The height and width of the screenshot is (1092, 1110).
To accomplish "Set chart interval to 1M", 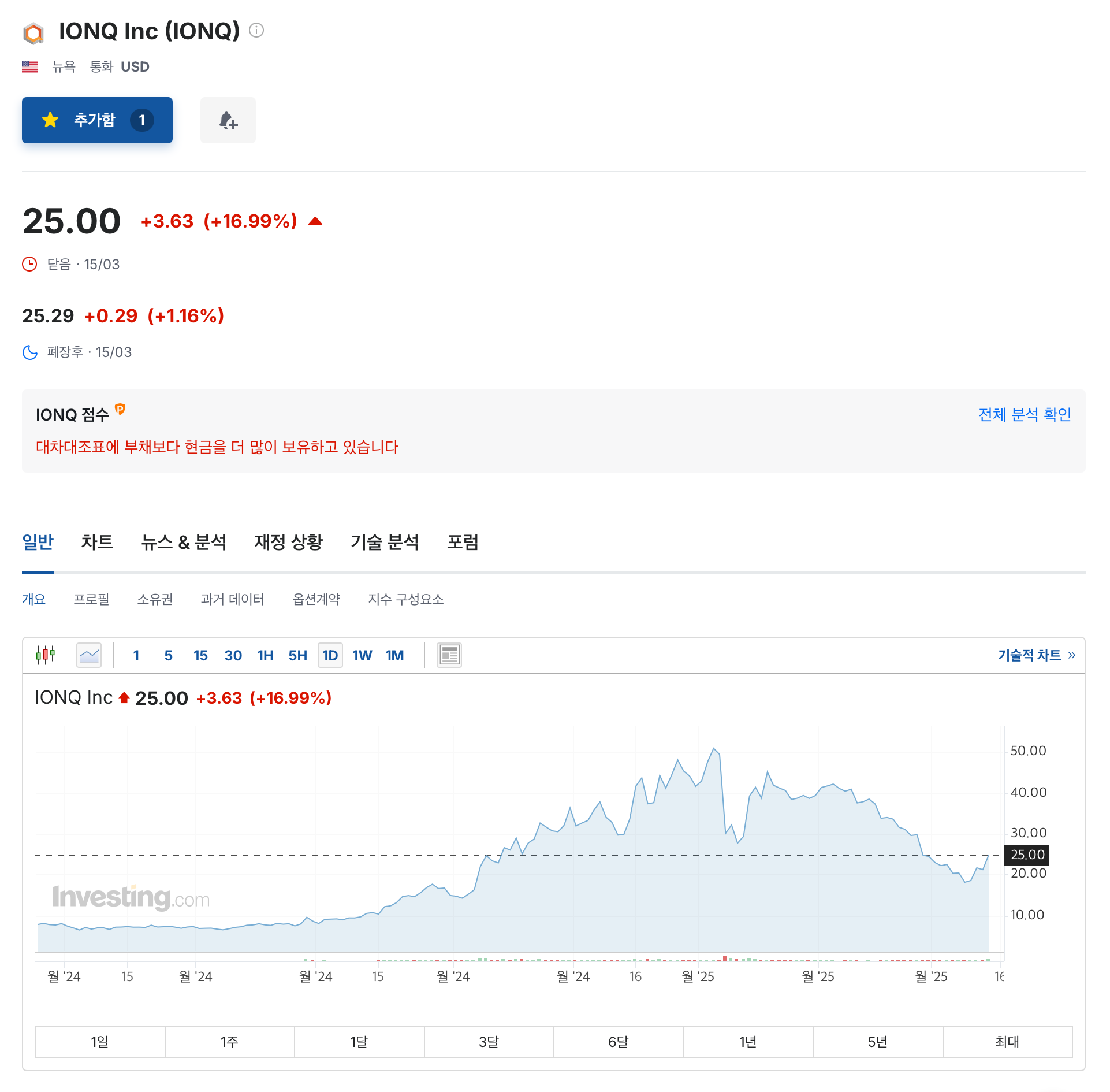I will (395, 656).
